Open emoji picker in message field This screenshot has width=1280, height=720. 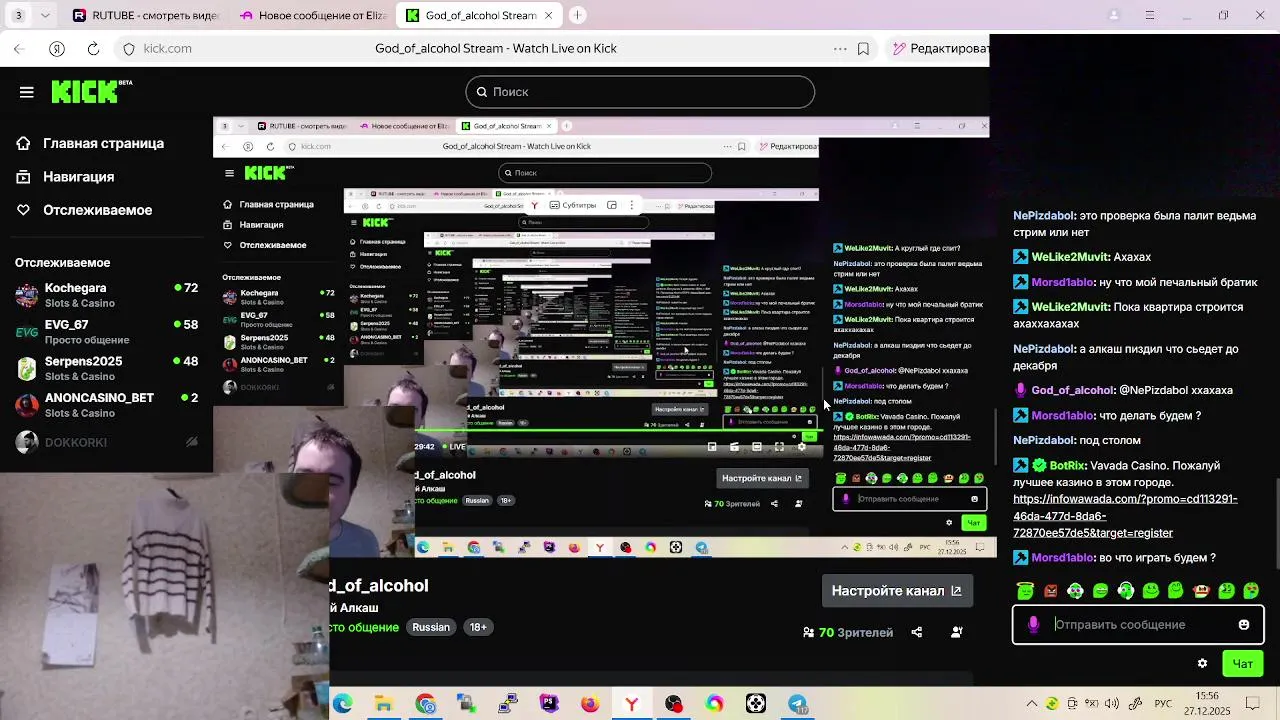1244,625
